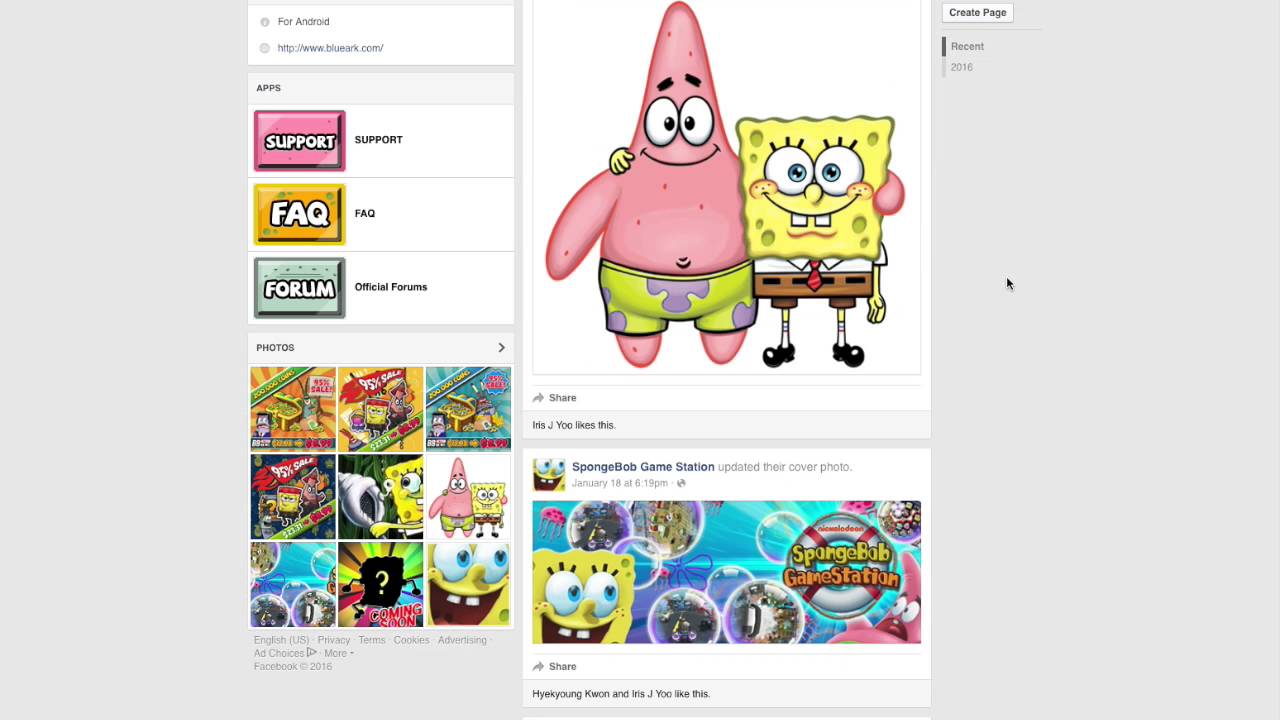Image resolution: width=1280 pixels, height=720 pixels.
Task: Share the cover photo update post
Action: pos(555,667)
